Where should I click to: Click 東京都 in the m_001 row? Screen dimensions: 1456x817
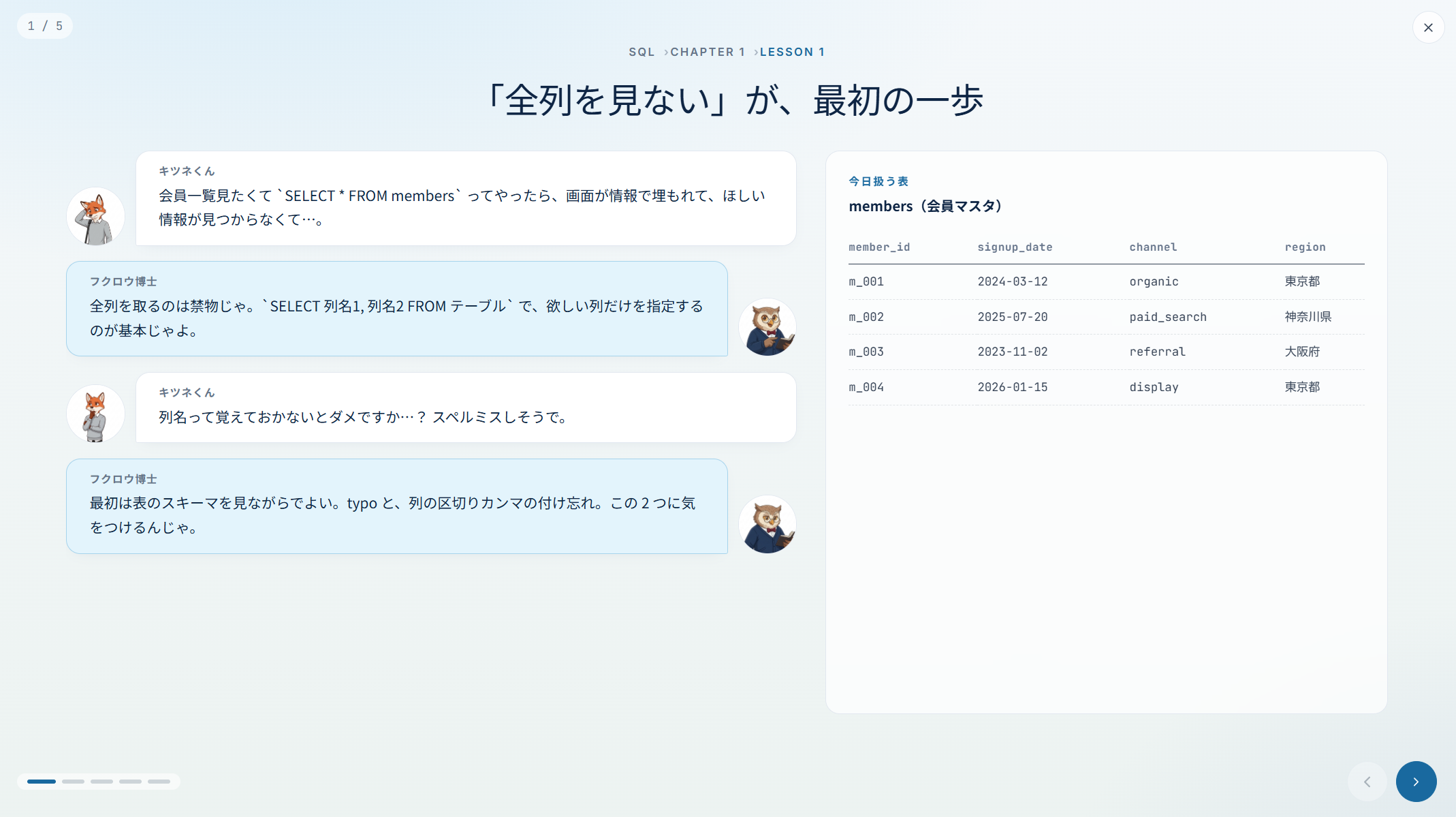point(1302,281)
